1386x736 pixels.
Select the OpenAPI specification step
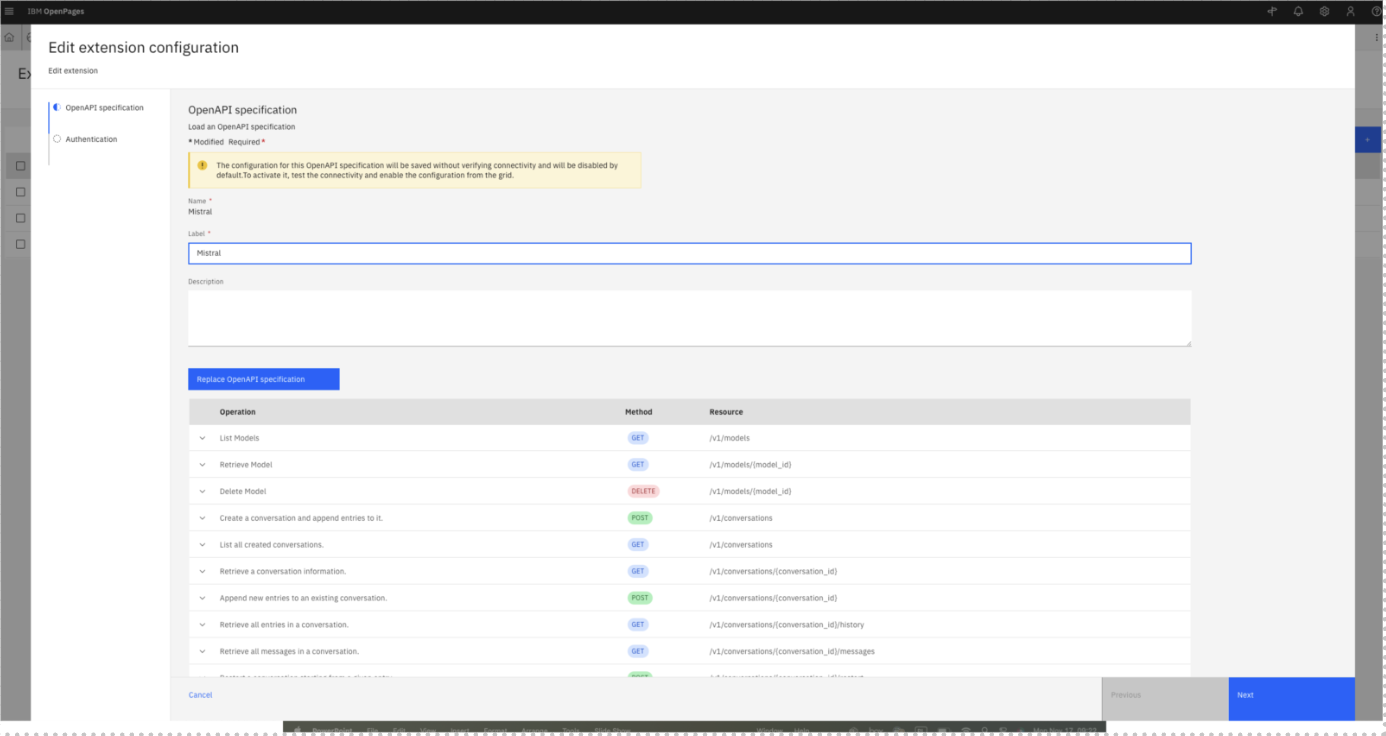click(104, 107)
